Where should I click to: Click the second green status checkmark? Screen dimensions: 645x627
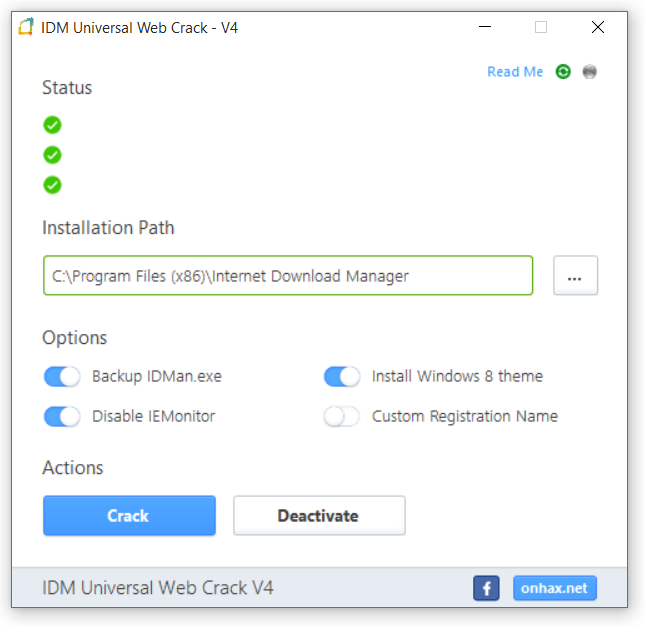(x=52, y=155)
